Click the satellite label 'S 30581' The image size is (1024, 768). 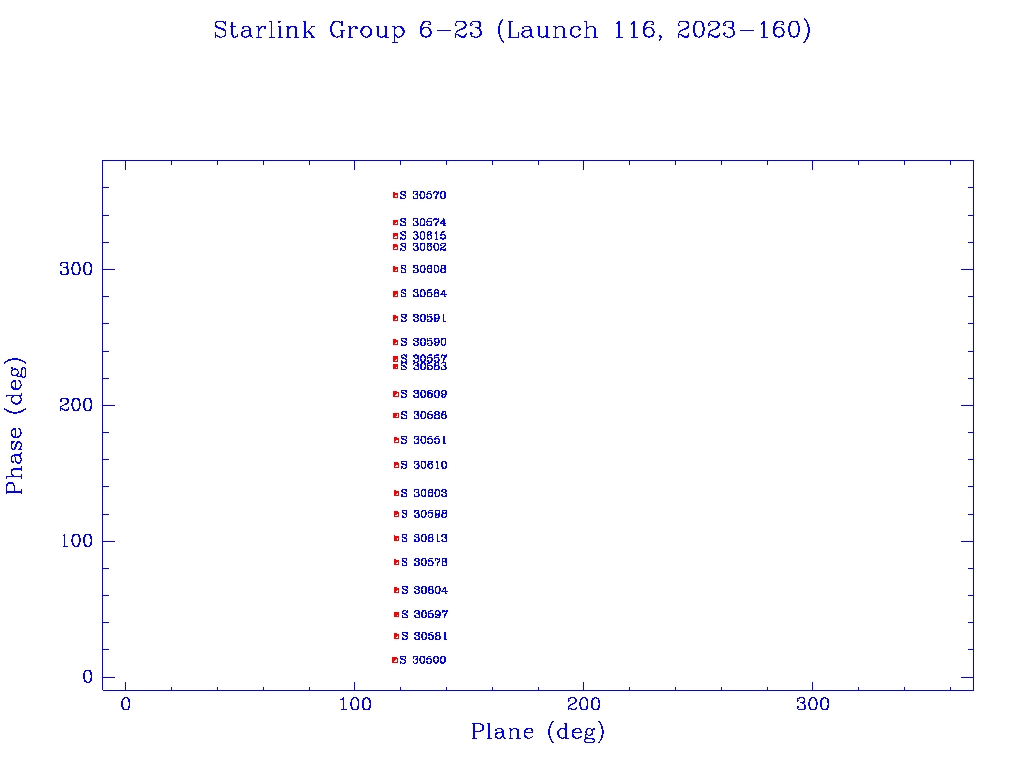[424, 636]
